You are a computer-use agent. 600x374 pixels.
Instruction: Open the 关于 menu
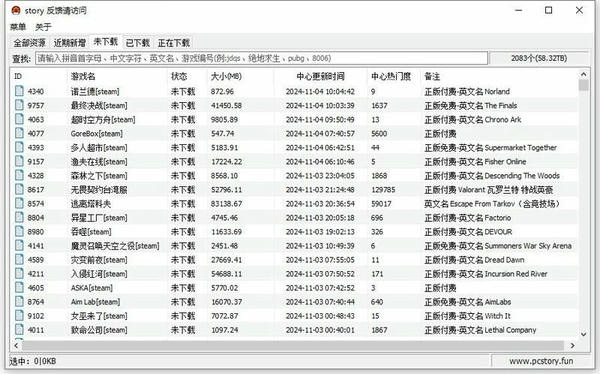tap(43, 27)
